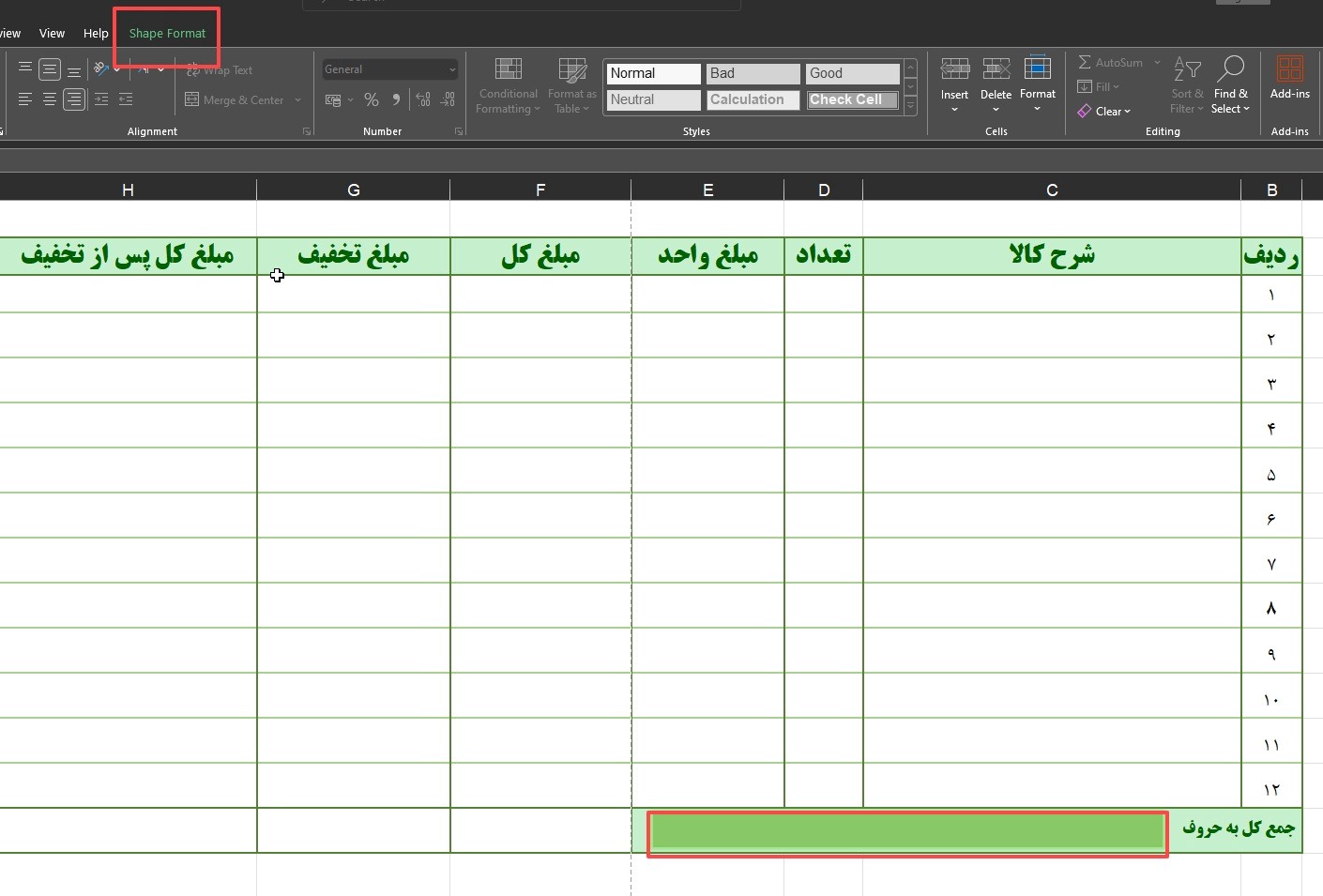Open the Clear dropdown menu
The width and height of the screenshot is (1323, 896).
[x=1104, y=111]
